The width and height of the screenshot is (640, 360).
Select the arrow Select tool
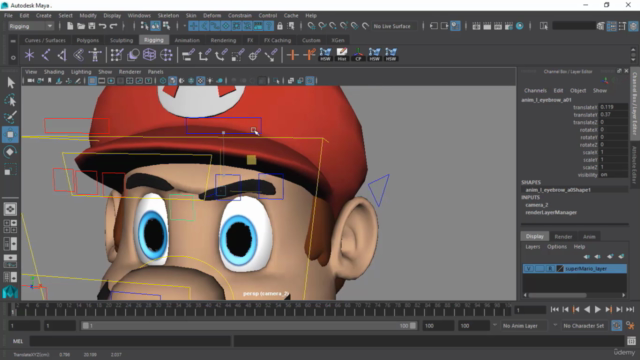(11, 83)
